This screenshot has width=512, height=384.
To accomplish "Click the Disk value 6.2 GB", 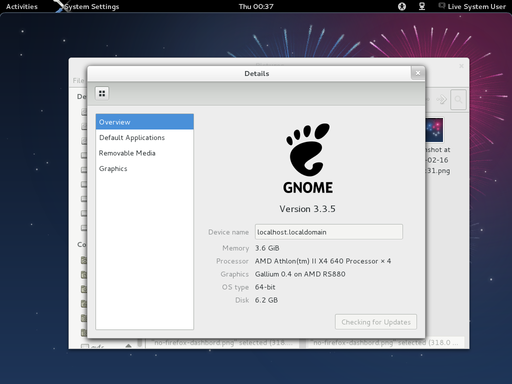I will click(x=266, y=300).
